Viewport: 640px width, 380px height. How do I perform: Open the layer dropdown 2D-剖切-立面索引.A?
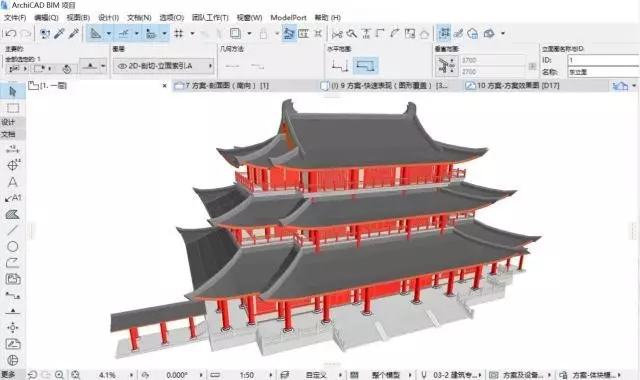[164, 66]
